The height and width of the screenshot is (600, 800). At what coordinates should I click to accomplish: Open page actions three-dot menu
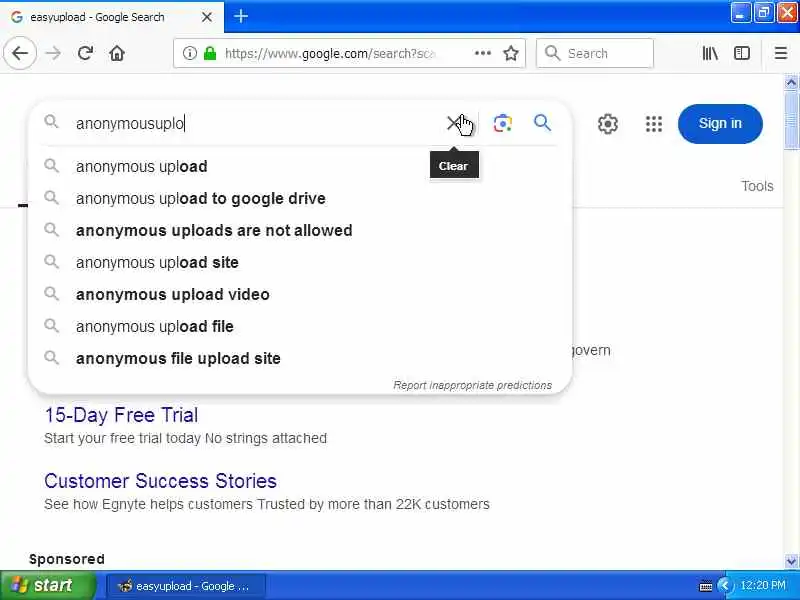point(483,53)
